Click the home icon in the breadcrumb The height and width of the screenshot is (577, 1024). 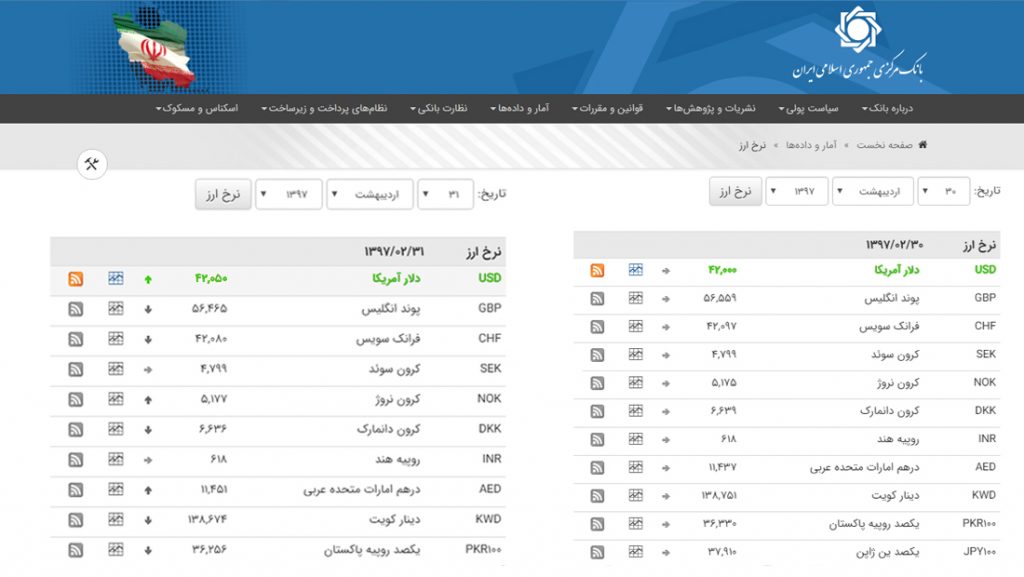click(x=922, y=145)
